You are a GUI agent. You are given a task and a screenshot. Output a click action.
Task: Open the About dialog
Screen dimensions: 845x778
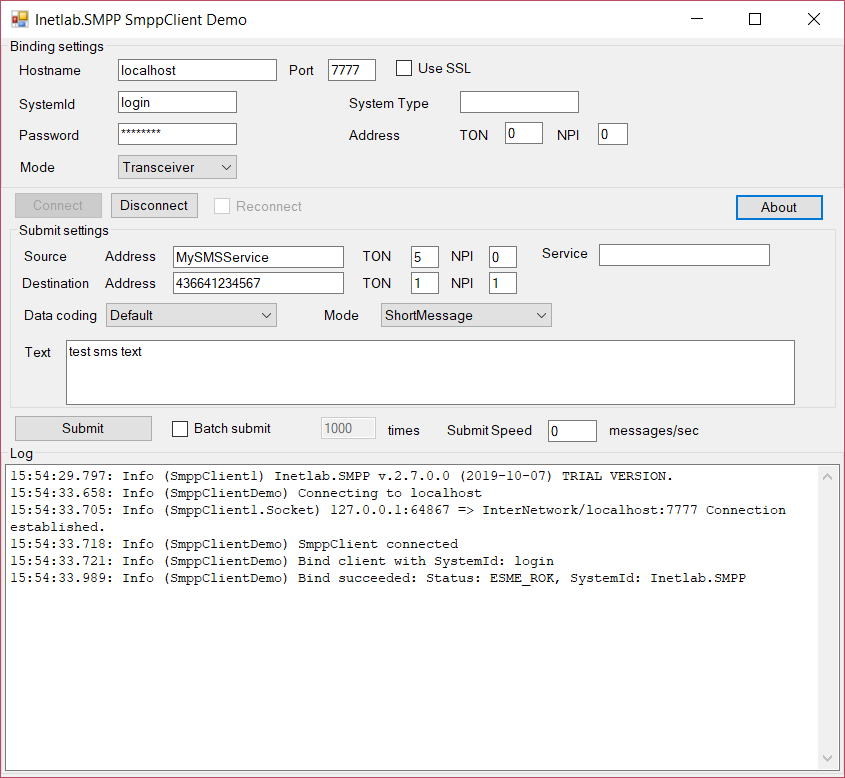pos(779,207)
